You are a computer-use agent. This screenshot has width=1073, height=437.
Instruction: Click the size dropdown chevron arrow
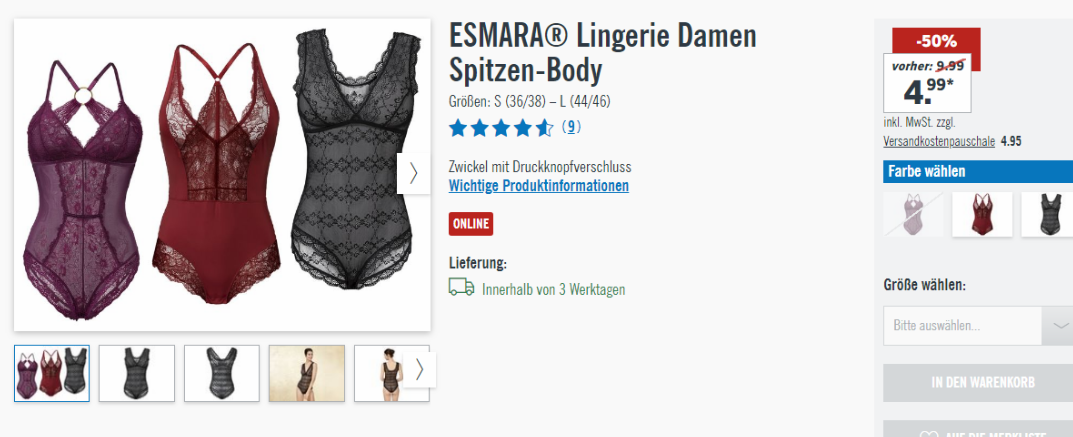(x=1059, y=326)
